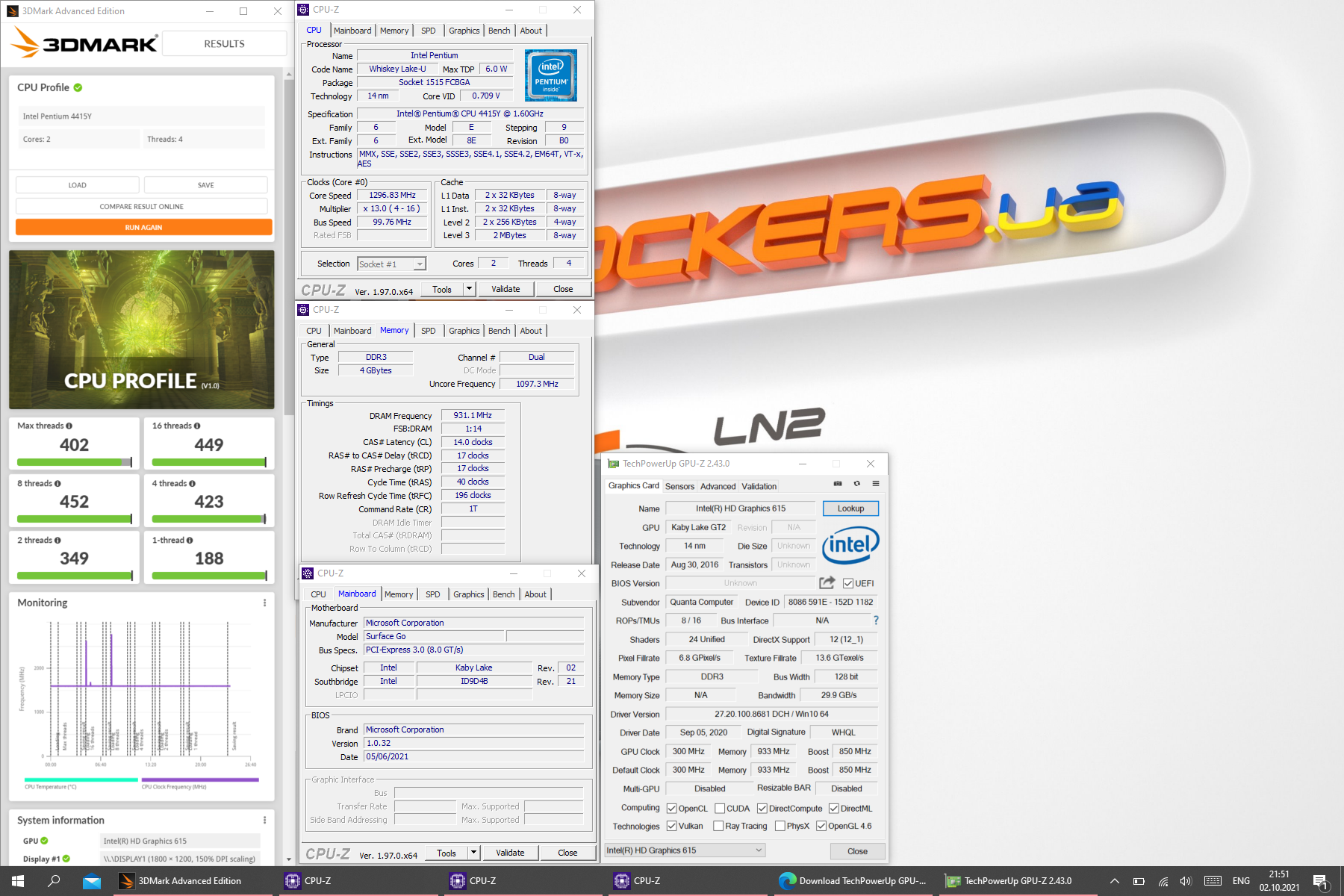Open the Tools dropdown arrow in the bottom CPU-Z window

tap(473, 853)
